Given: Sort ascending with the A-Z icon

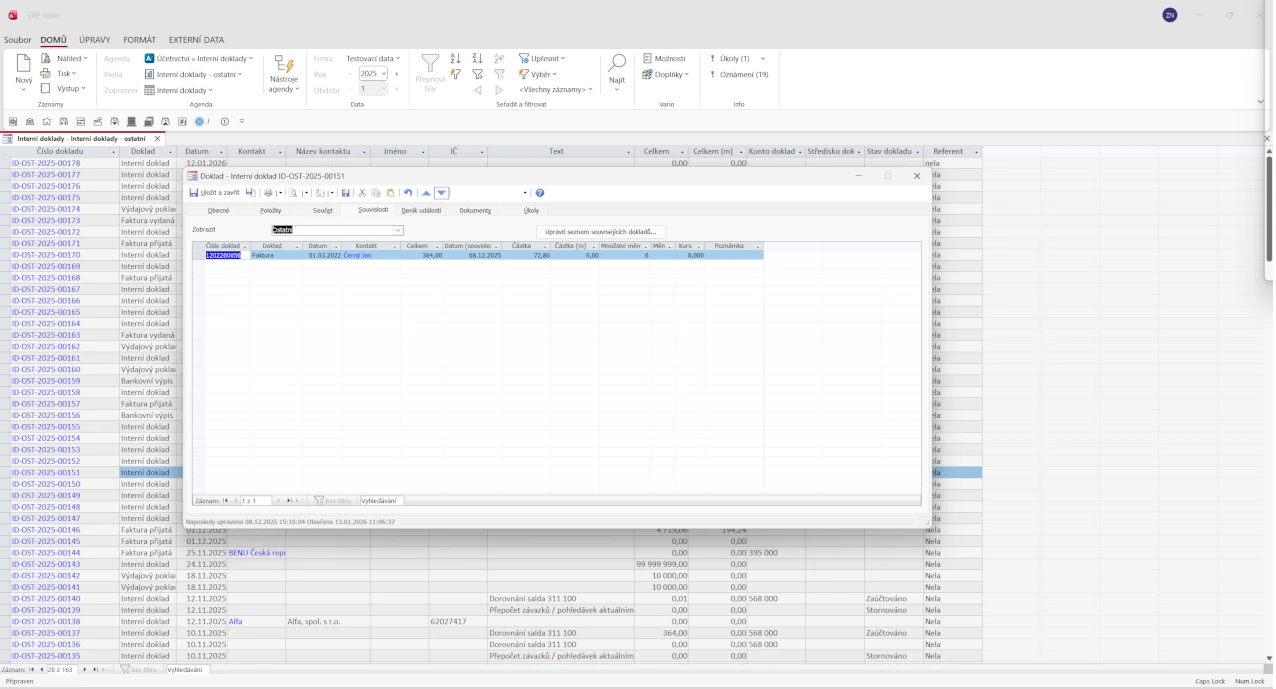Looking at the screenshot, I should 456,59.
